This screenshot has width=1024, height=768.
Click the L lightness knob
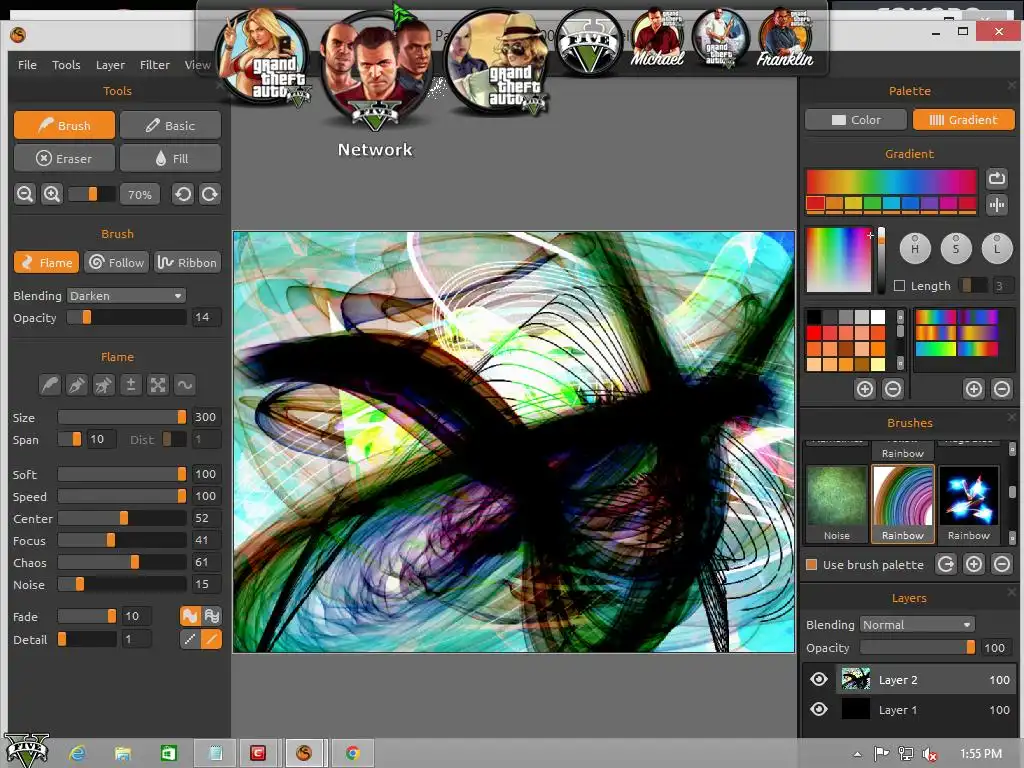click(997, 248)
